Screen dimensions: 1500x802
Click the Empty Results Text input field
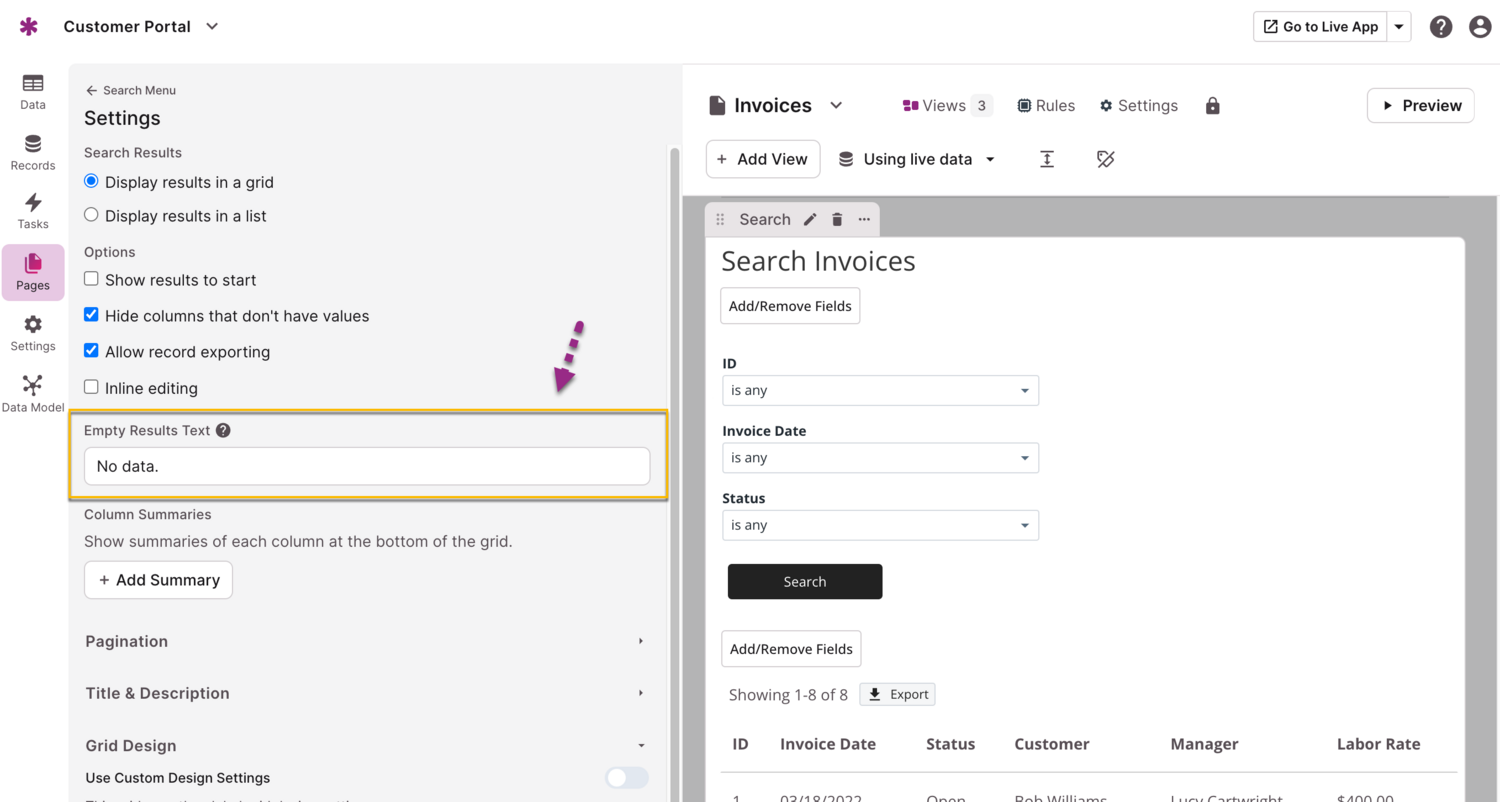tap(367, 466)
